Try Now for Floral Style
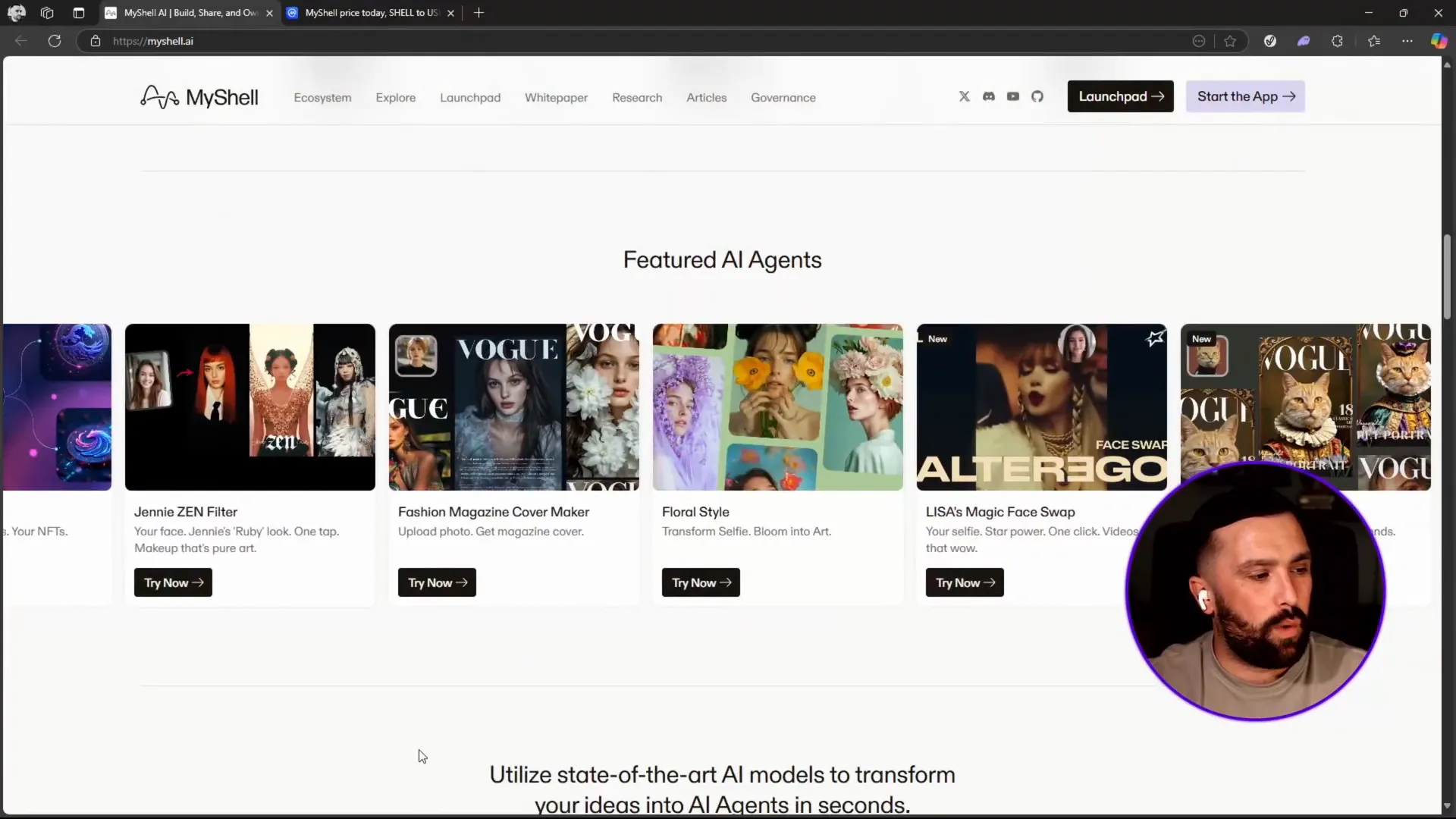The height and width of the screenshot is (819, 1456). tap(701, 582)
